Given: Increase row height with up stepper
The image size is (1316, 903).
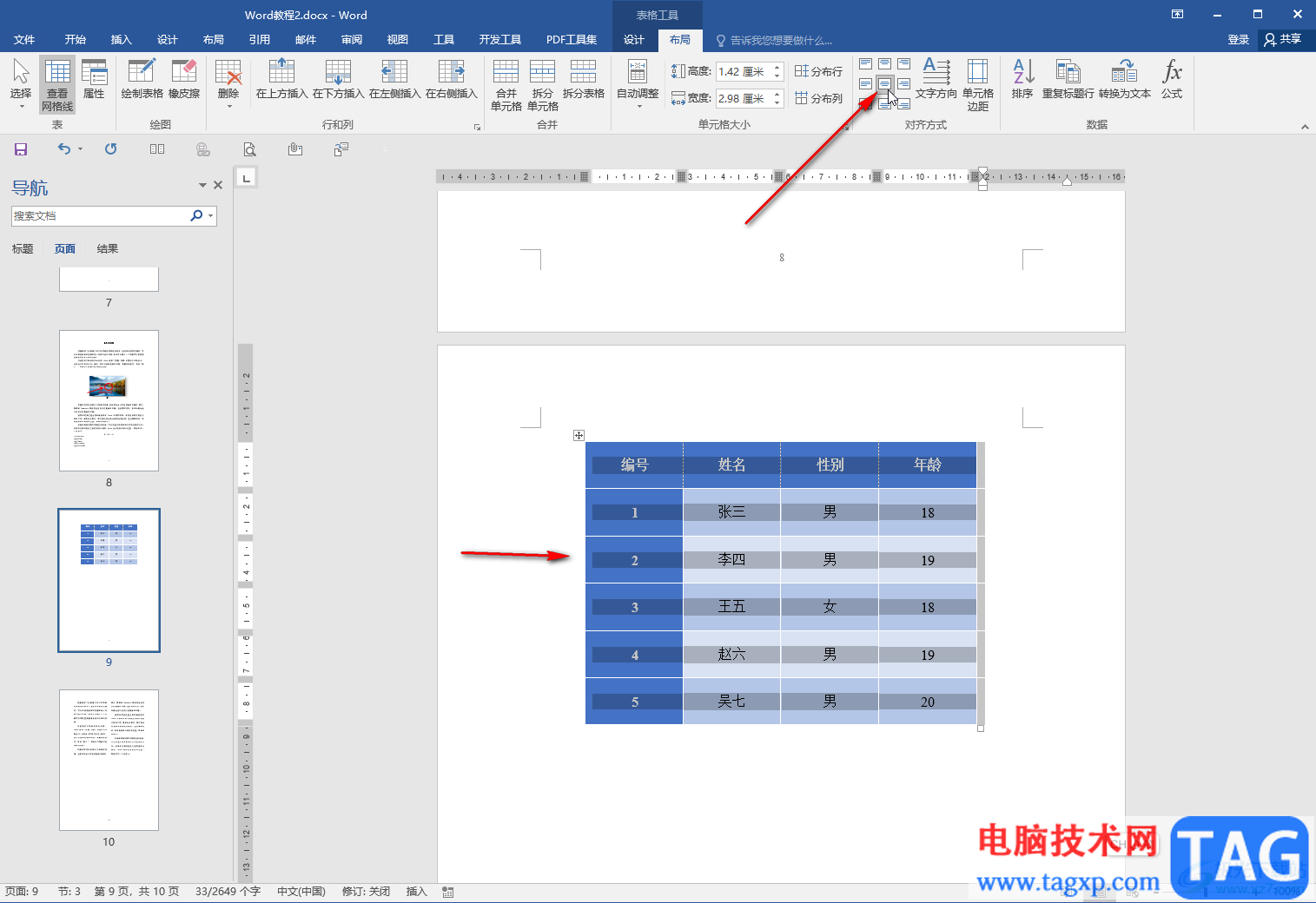Looking at the screenshot, I should [x=777, y=67].
